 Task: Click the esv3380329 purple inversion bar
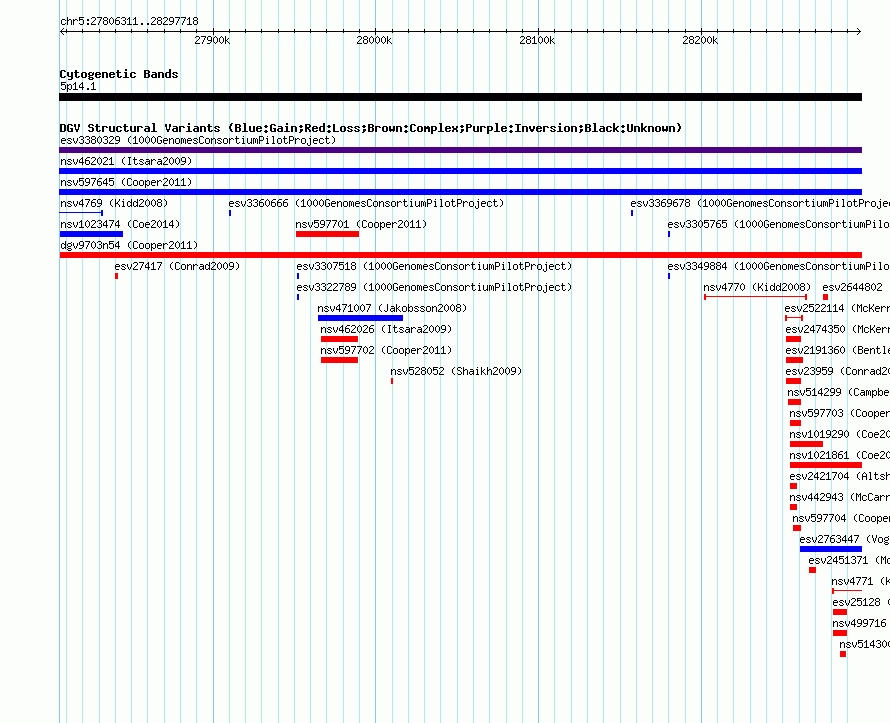coord(460,150)
